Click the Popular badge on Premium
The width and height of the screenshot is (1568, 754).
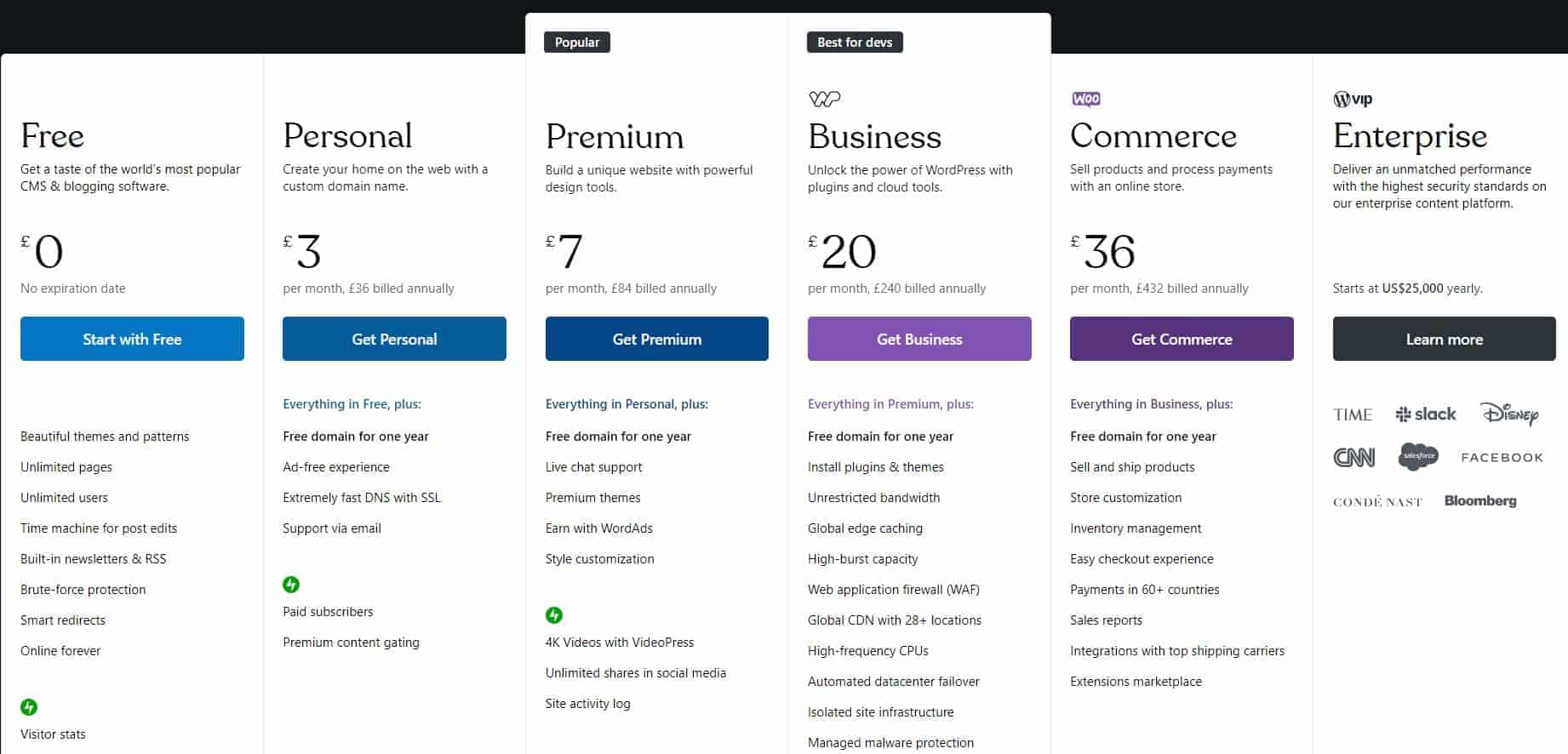pyautogui.click(x=577, y=42)
